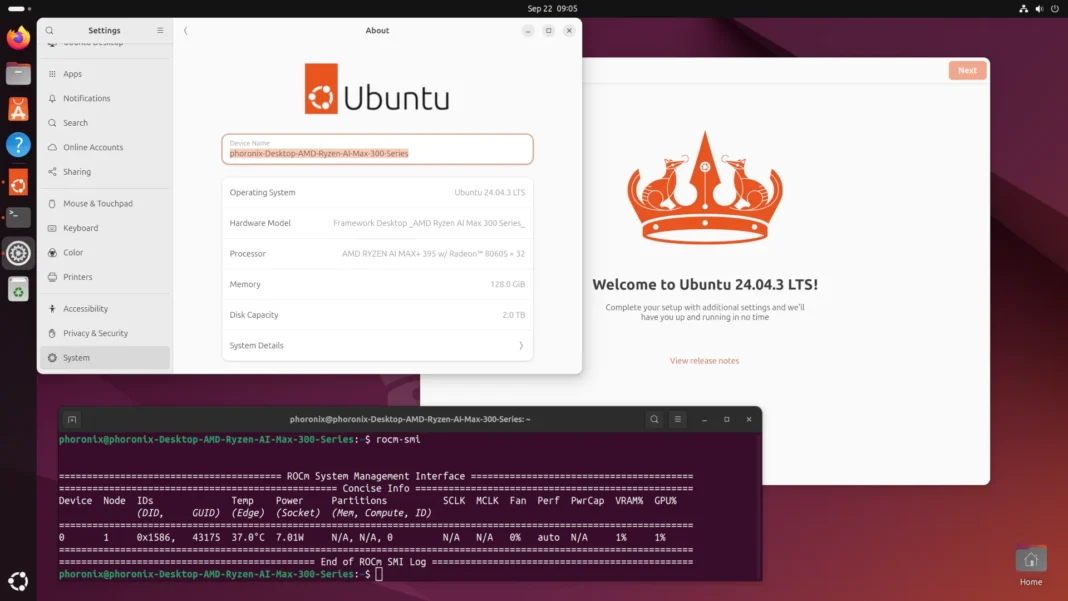The image size is (1068, 601).
Task: Click the Device Name text field
Action: 377,150
